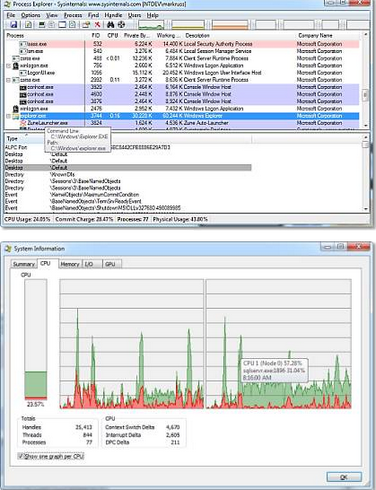Viewport: 376px width, 490px height.
Task: Select the highlighted Desktop \Default handle row
Action: pyautogui.click(x=128, y=168)
